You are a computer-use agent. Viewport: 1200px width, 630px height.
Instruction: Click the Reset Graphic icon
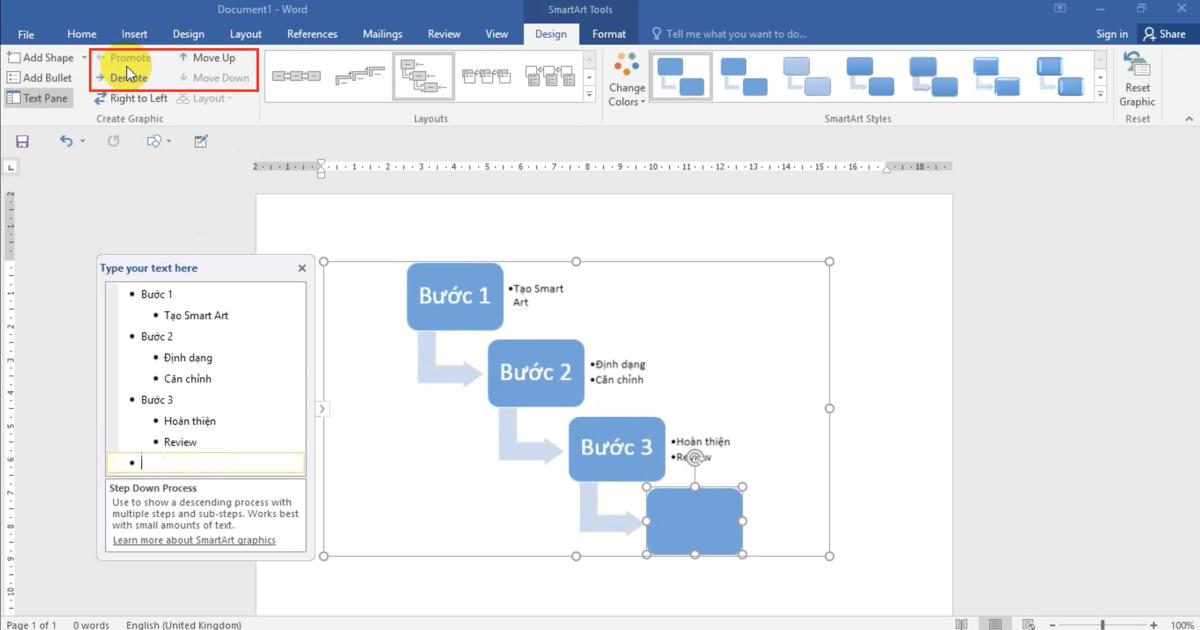1137,66
